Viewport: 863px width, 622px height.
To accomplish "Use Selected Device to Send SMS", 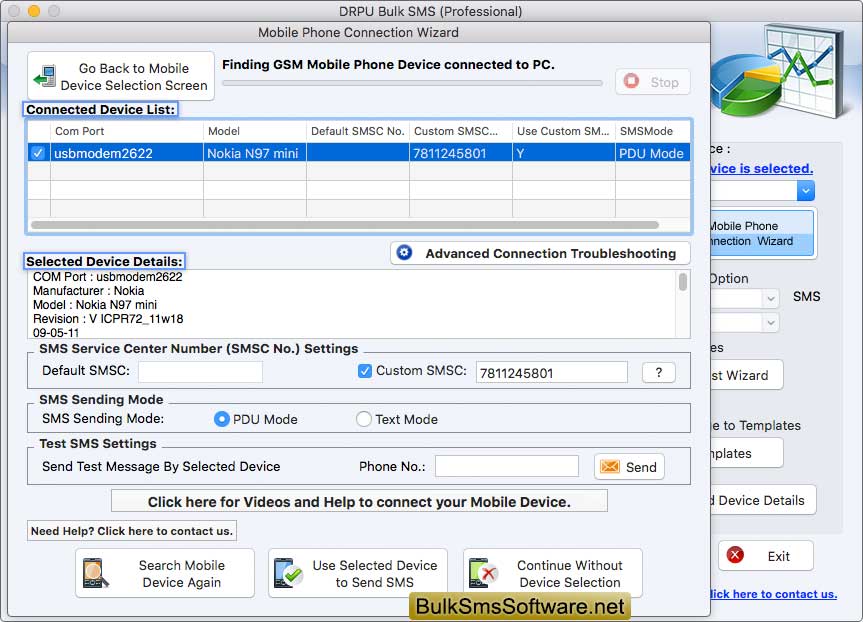I will pyautogui.click(x=358, y=574).
